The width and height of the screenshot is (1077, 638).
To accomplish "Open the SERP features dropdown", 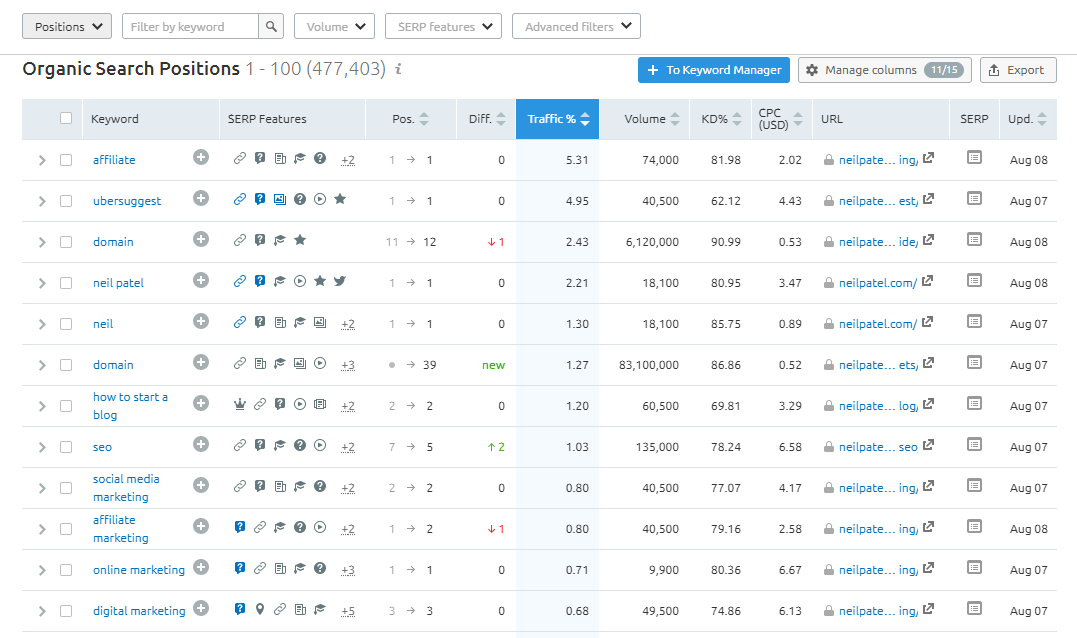I will (444, 27).
